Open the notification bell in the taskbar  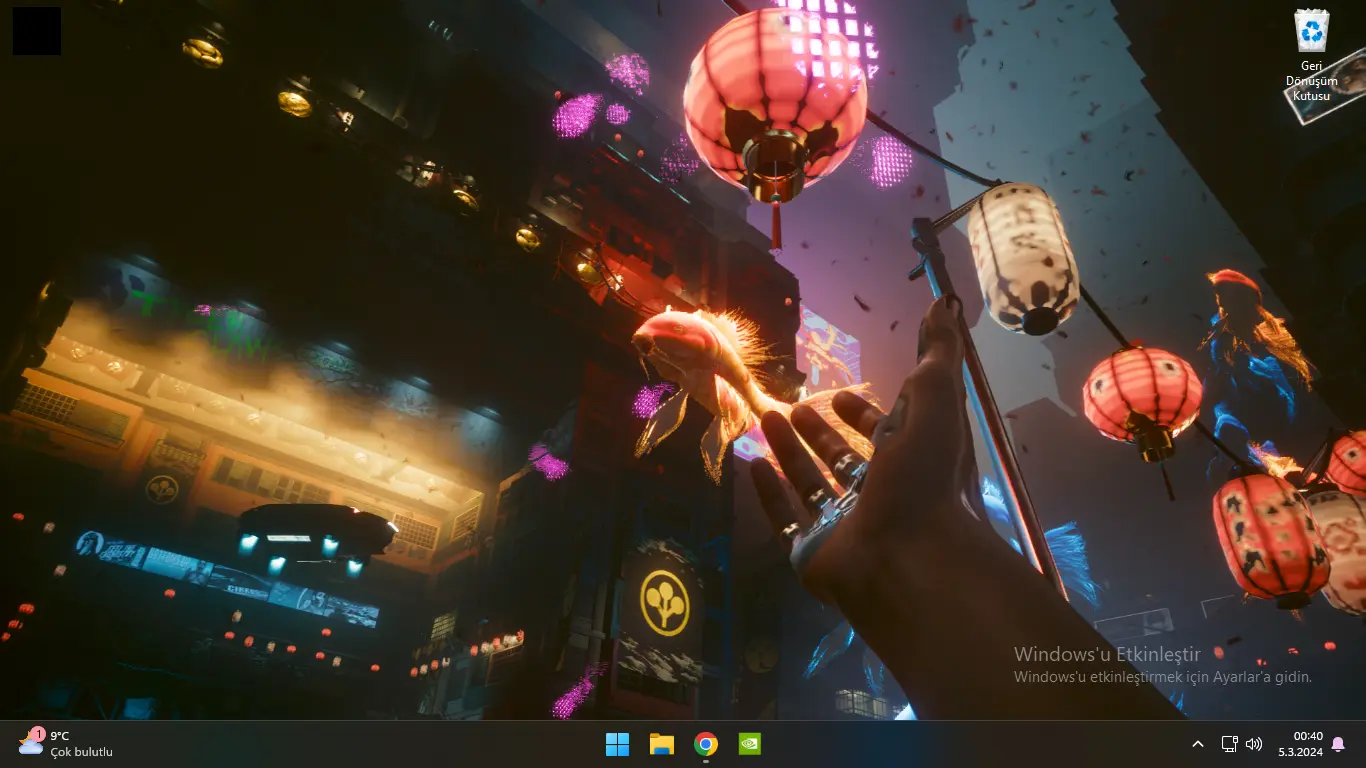pyautogui.click(x=1338, y=744)
